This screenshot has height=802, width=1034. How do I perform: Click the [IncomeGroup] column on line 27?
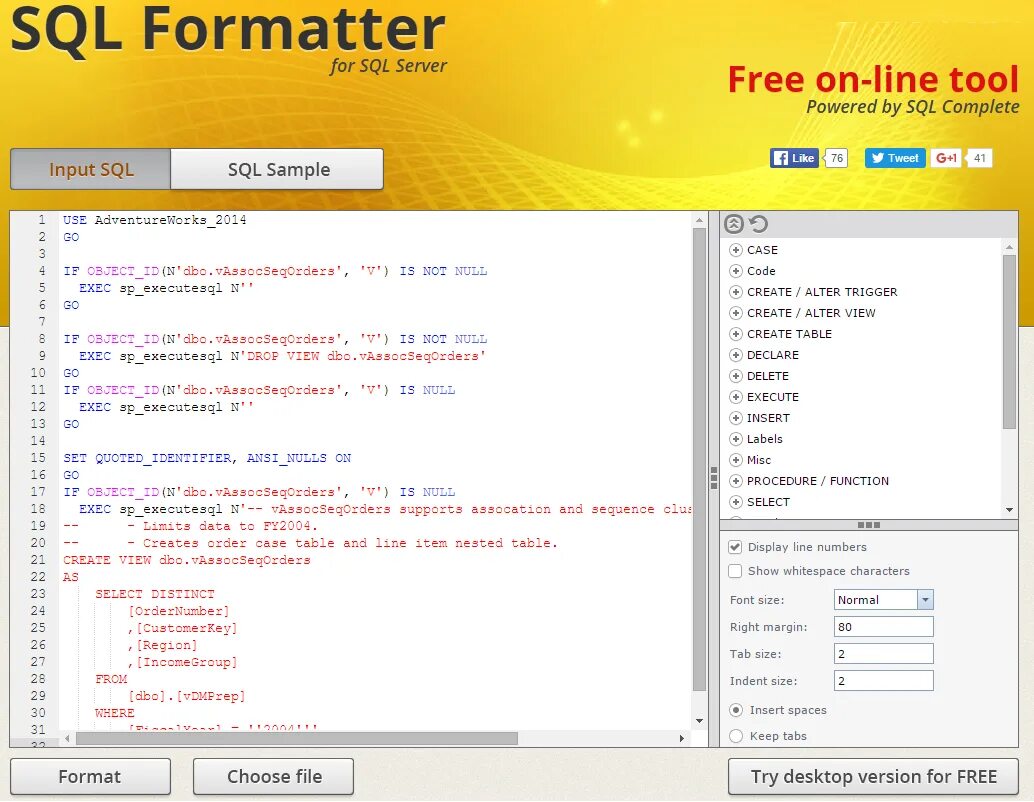(x=187, y=662)
